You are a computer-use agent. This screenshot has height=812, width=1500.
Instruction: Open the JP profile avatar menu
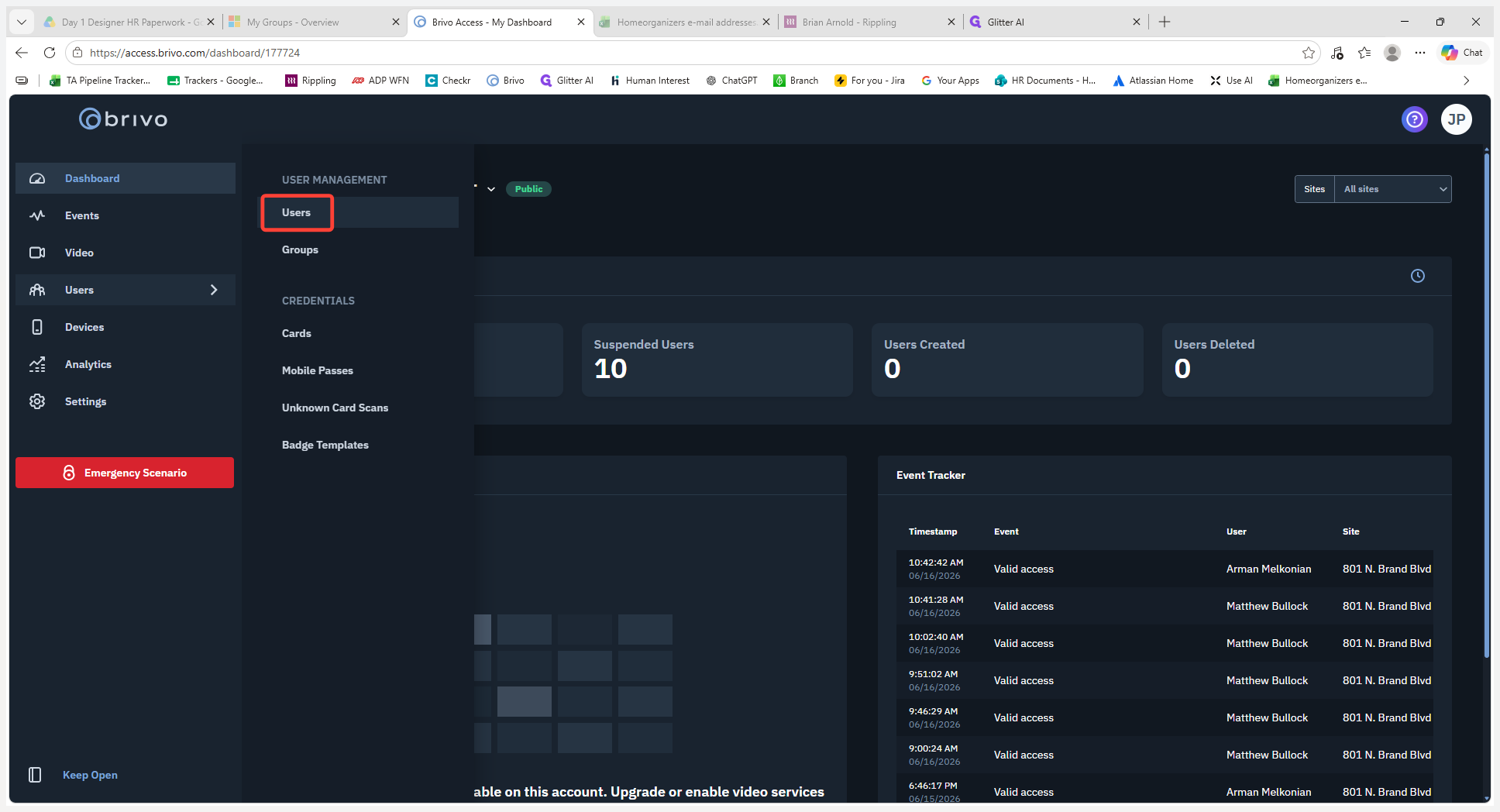coord(1457,119)
